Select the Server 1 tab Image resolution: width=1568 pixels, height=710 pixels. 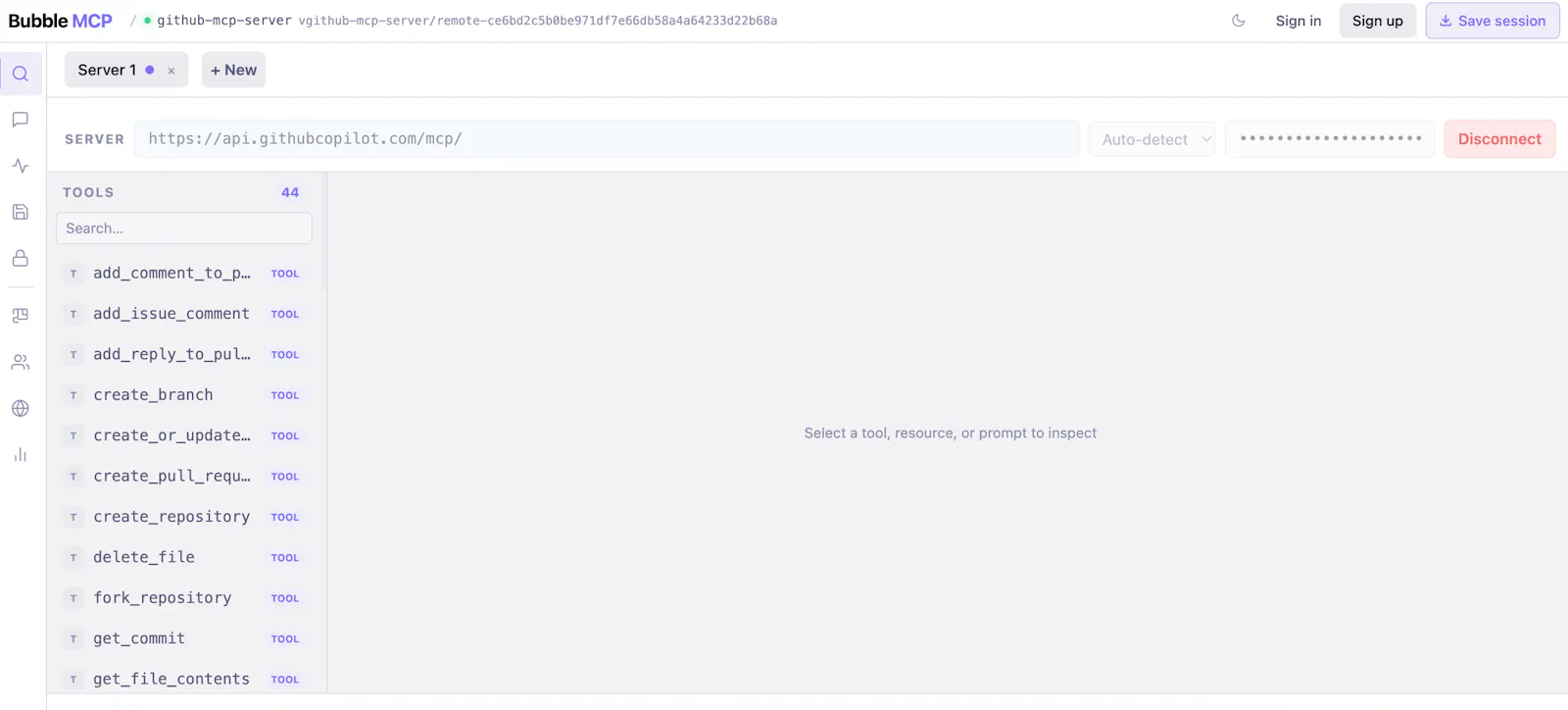point(125,70)
